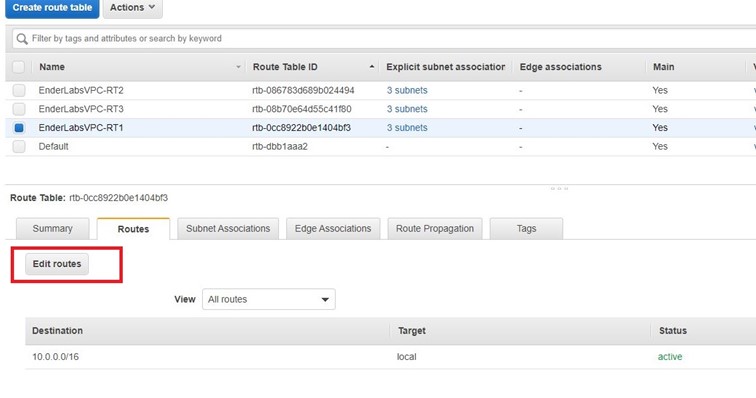Click the Edit routes button
756x398 pixels.
pos(57,264)
